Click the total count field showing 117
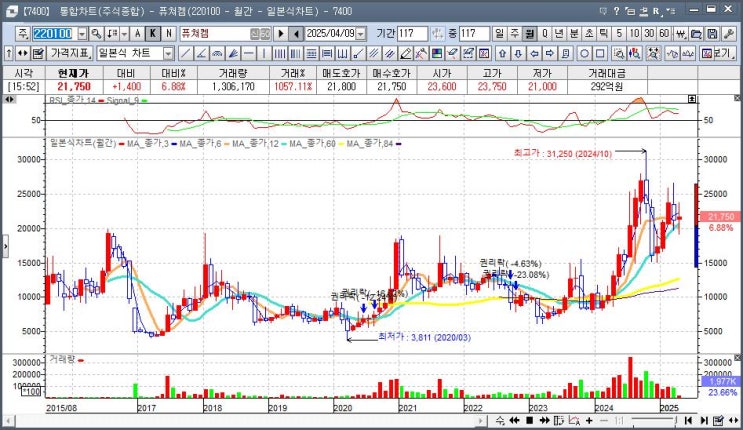This screenshot has height=430, width=743. pyautogui.click(x=474, y=34)
